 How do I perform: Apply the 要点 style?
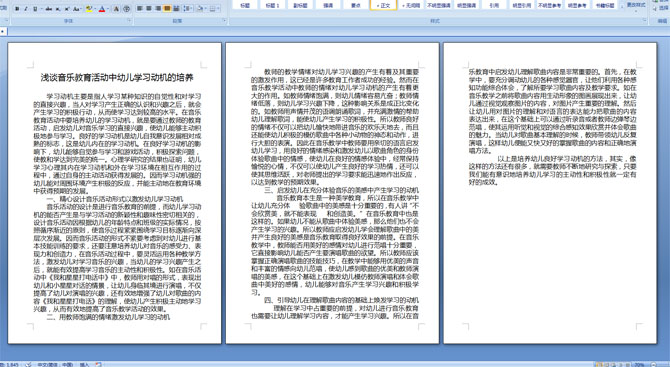coord(356,5)
